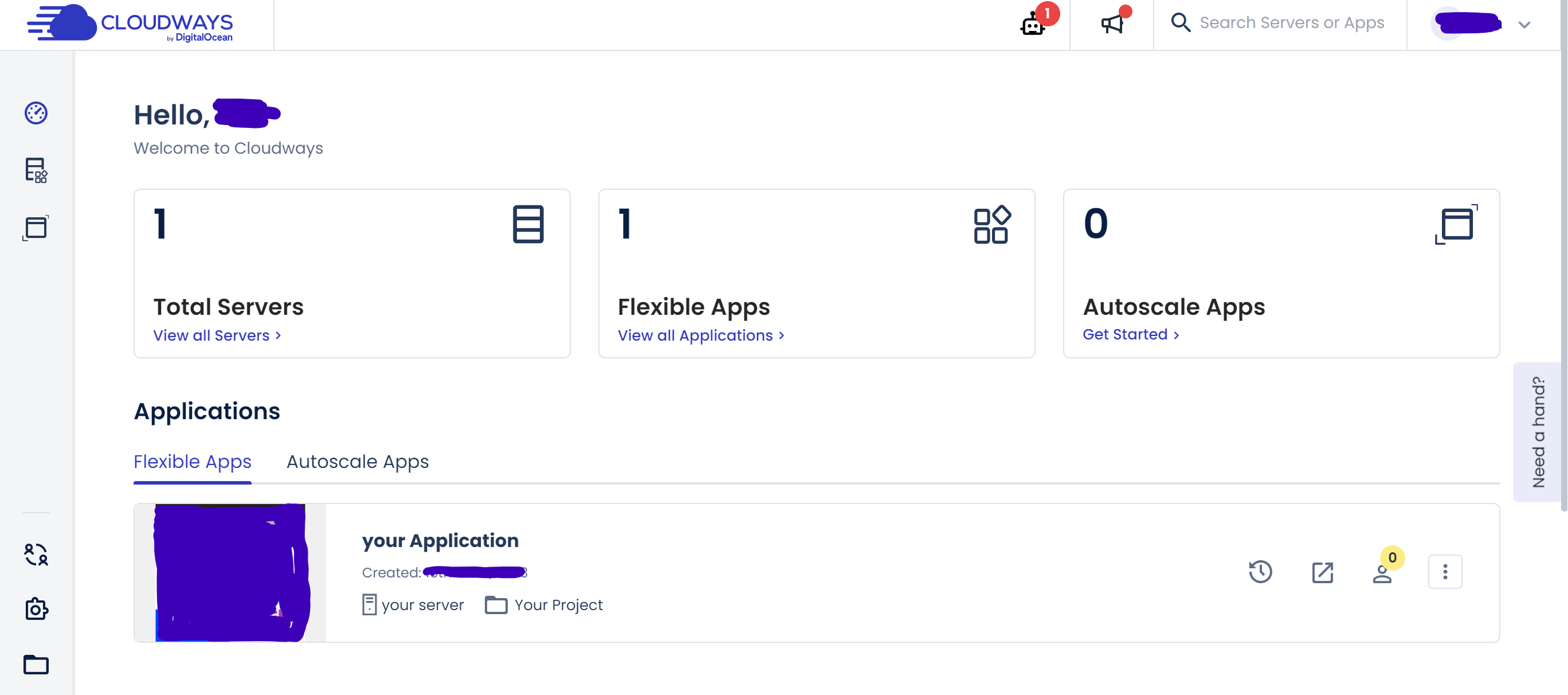Click the Flexible Apps card heading

694,306
